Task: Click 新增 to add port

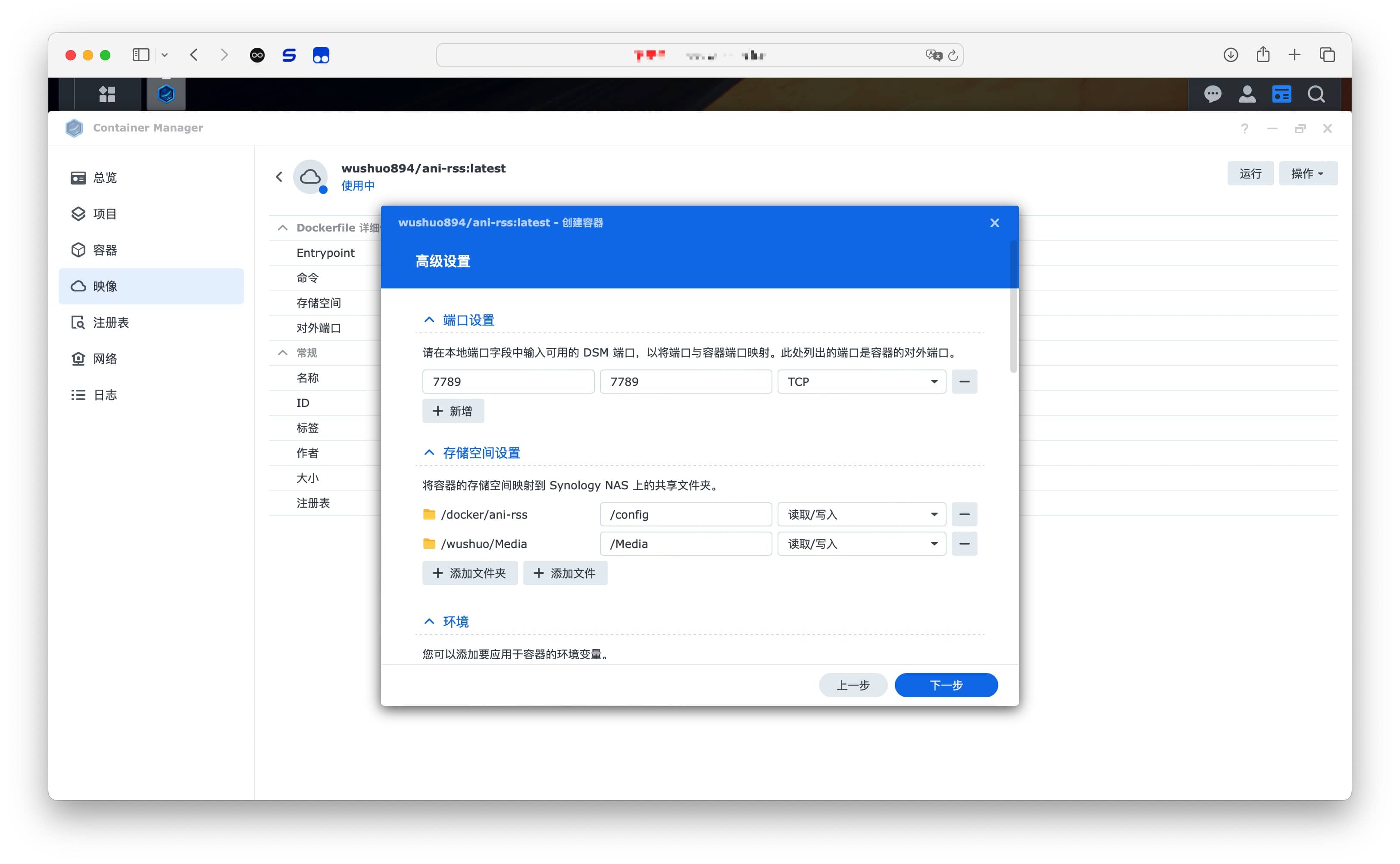Action: pyautogui.click(x=452, y=410)
